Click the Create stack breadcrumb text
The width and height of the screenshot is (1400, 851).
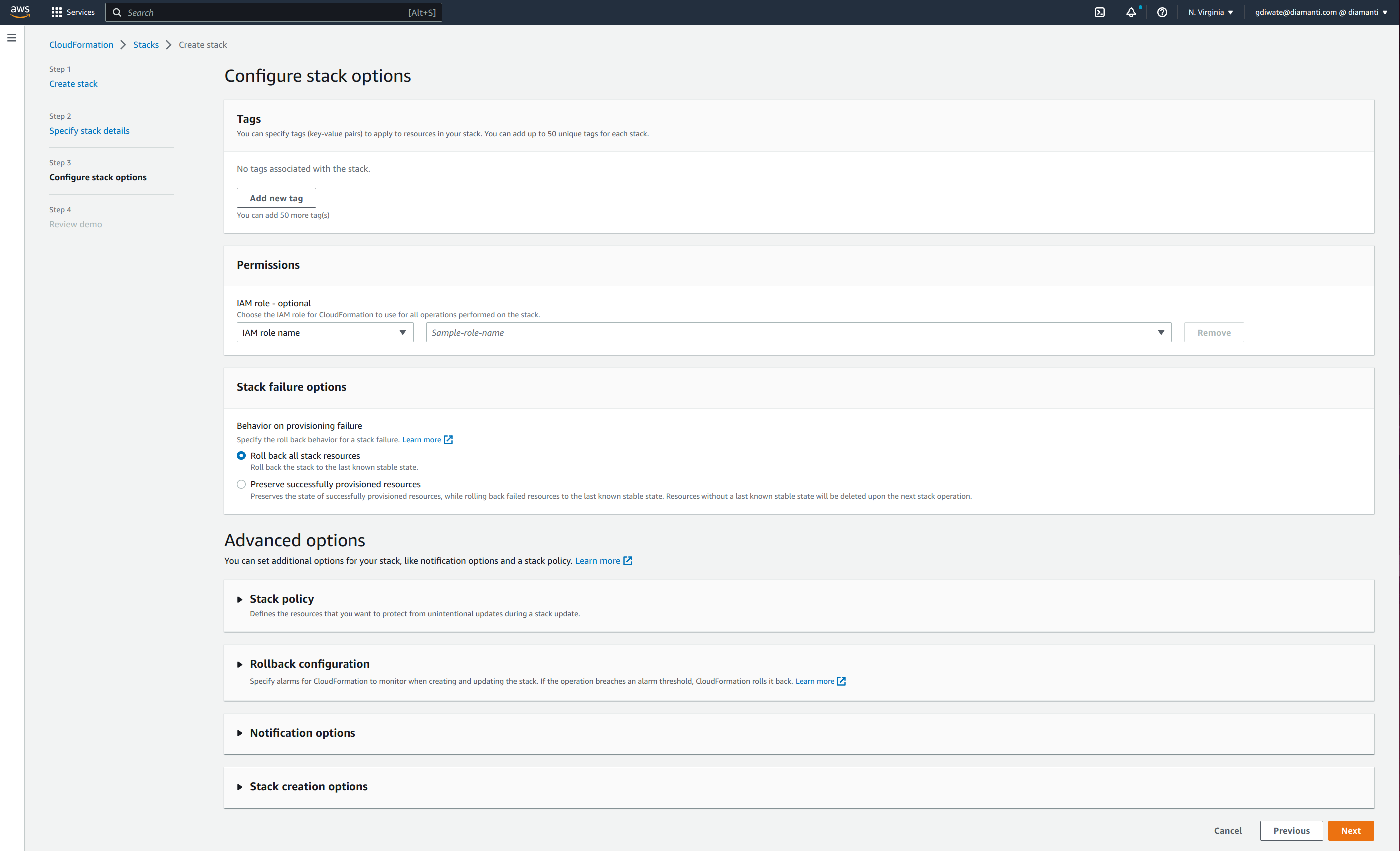click(x=203, y=45)
